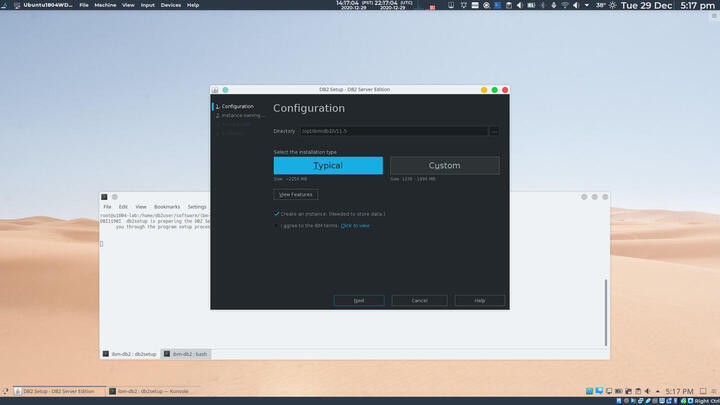
Task: Open the VirtualBox Machine menu
Action: [x=105, y=5]
